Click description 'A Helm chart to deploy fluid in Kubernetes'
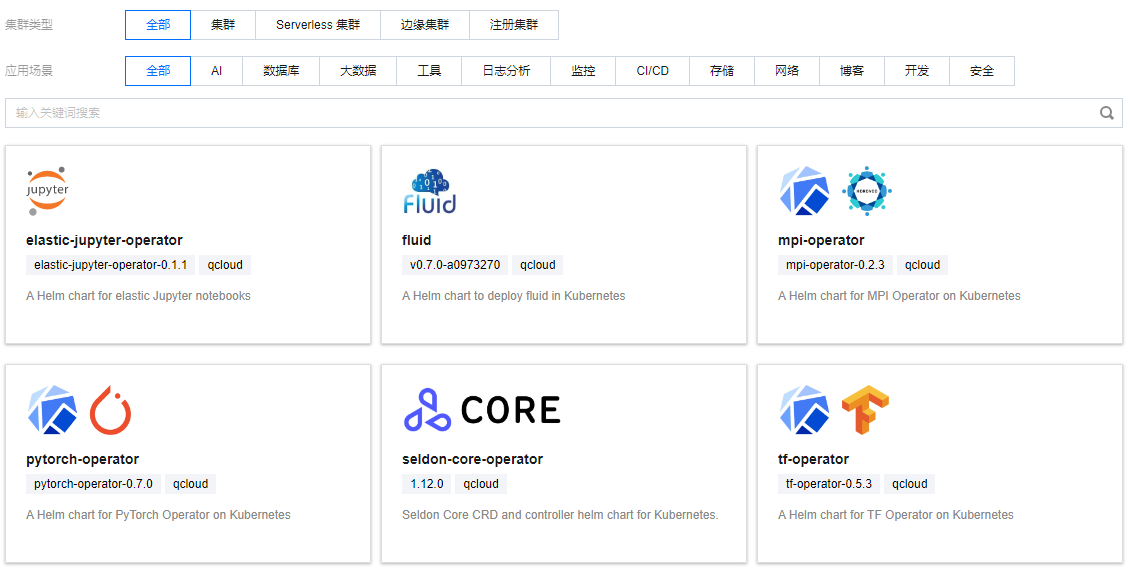The image size is (1133, 568). tap(514, 296)
